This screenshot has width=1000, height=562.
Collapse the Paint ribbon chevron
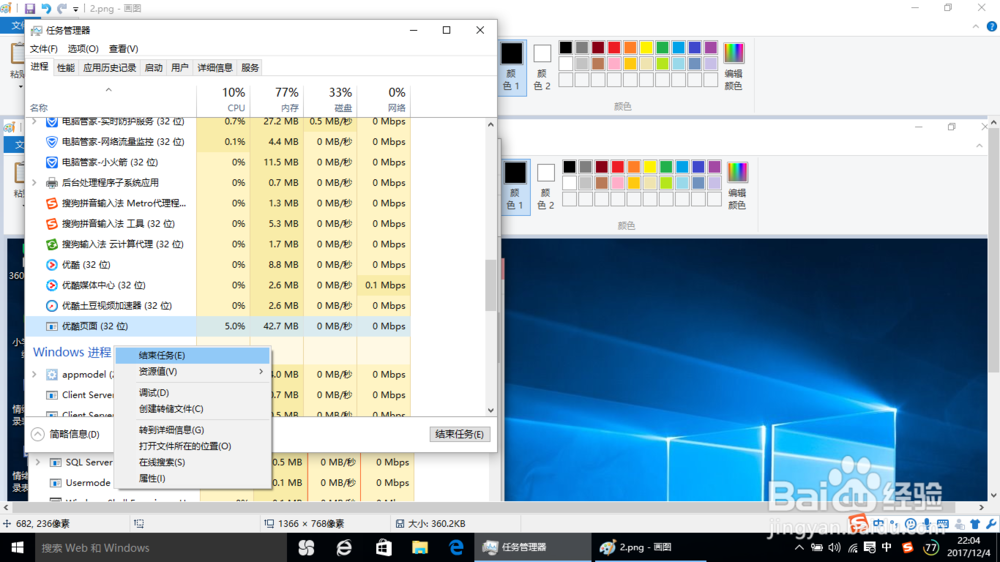pyautogui.click(x=976, y=26)
